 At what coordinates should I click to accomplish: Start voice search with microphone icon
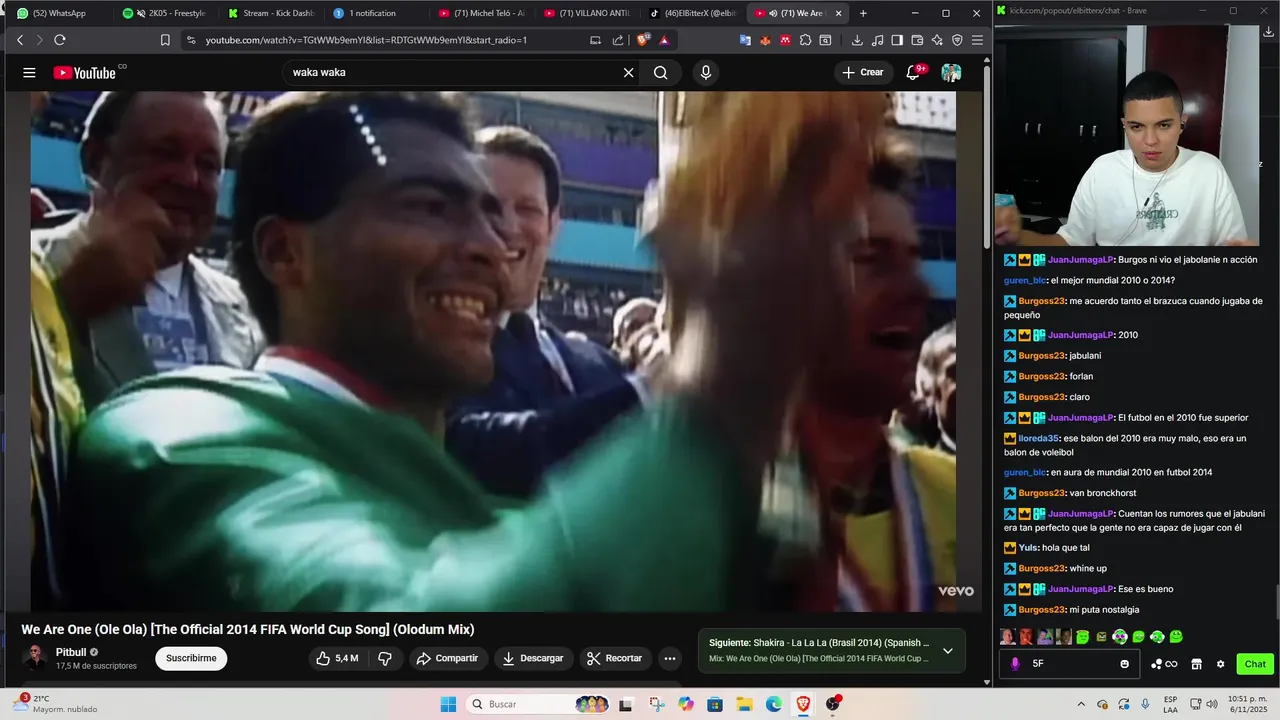pos(706,72)
